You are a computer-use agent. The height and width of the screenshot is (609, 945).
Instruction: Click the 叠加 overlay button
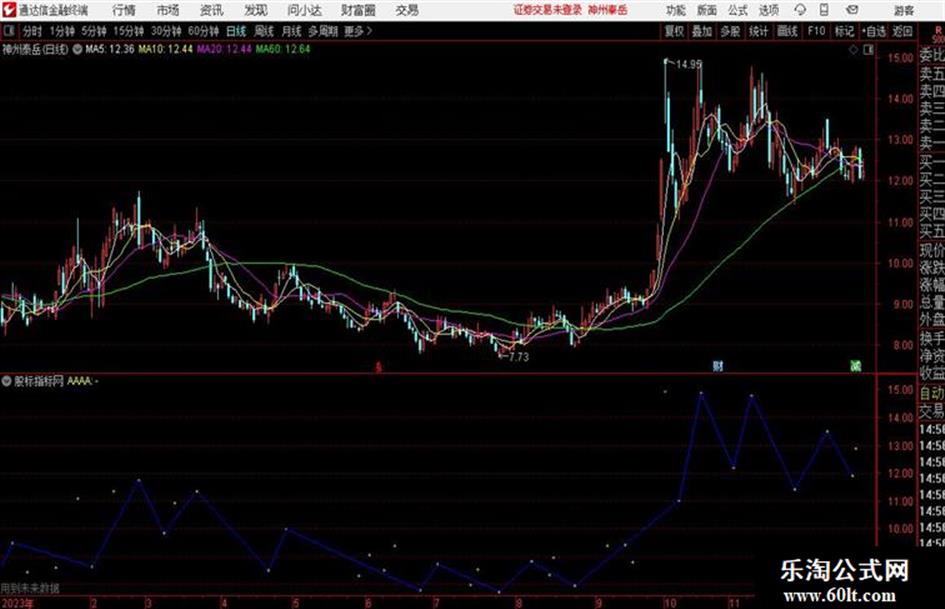pyautogui.click(x=702, y=31)
